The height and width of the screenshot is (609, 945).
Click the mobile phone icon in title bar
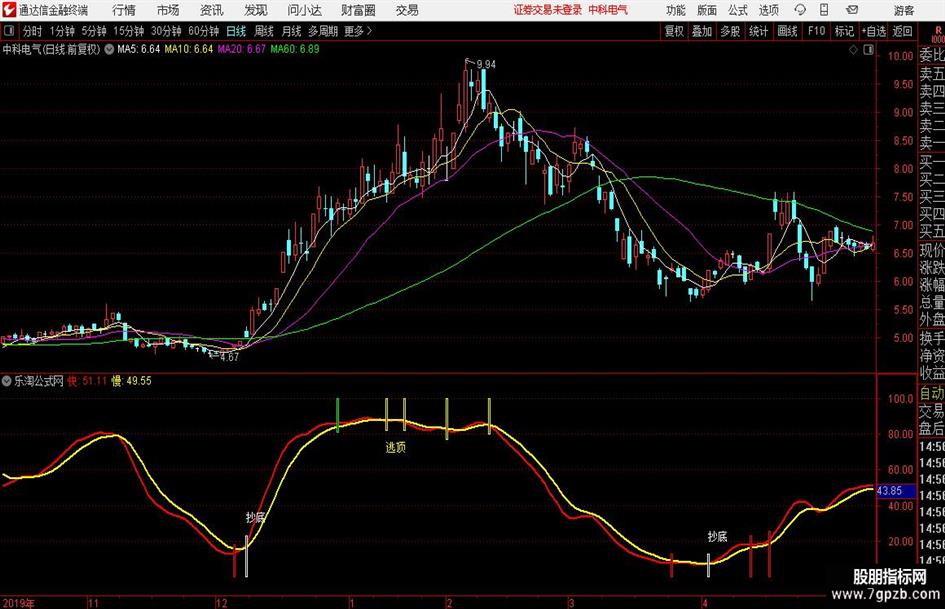tap(824, 10)
